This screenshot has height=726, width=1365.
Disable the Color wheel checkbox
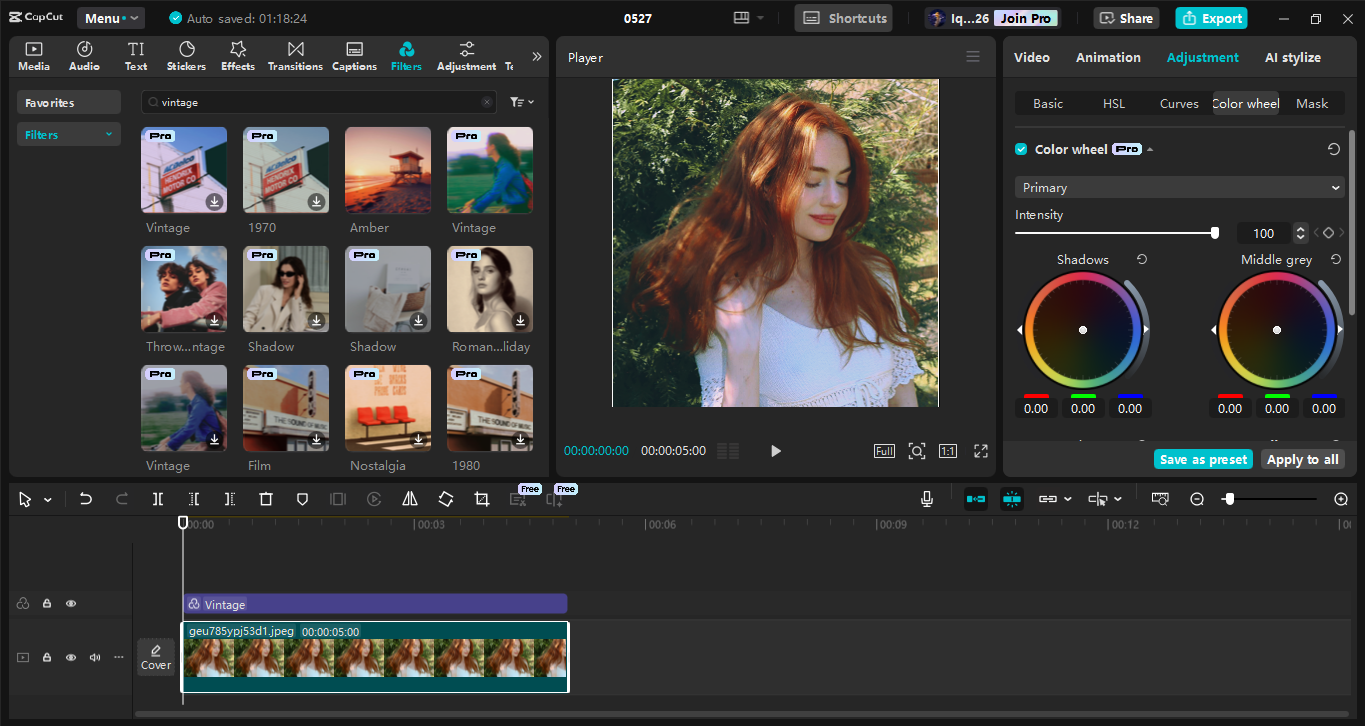[x=1021, y=148]
